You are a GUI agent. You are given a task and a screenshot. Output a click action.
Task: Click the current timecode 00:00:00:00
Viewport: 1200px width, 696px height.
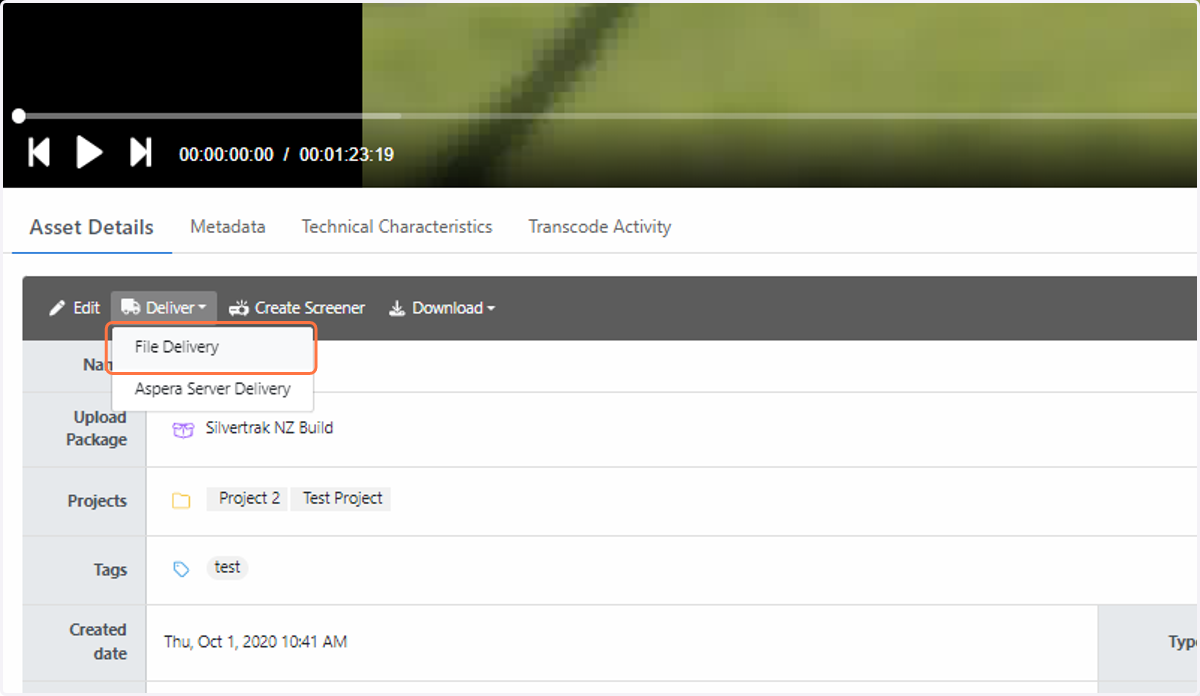coord(226,154)
